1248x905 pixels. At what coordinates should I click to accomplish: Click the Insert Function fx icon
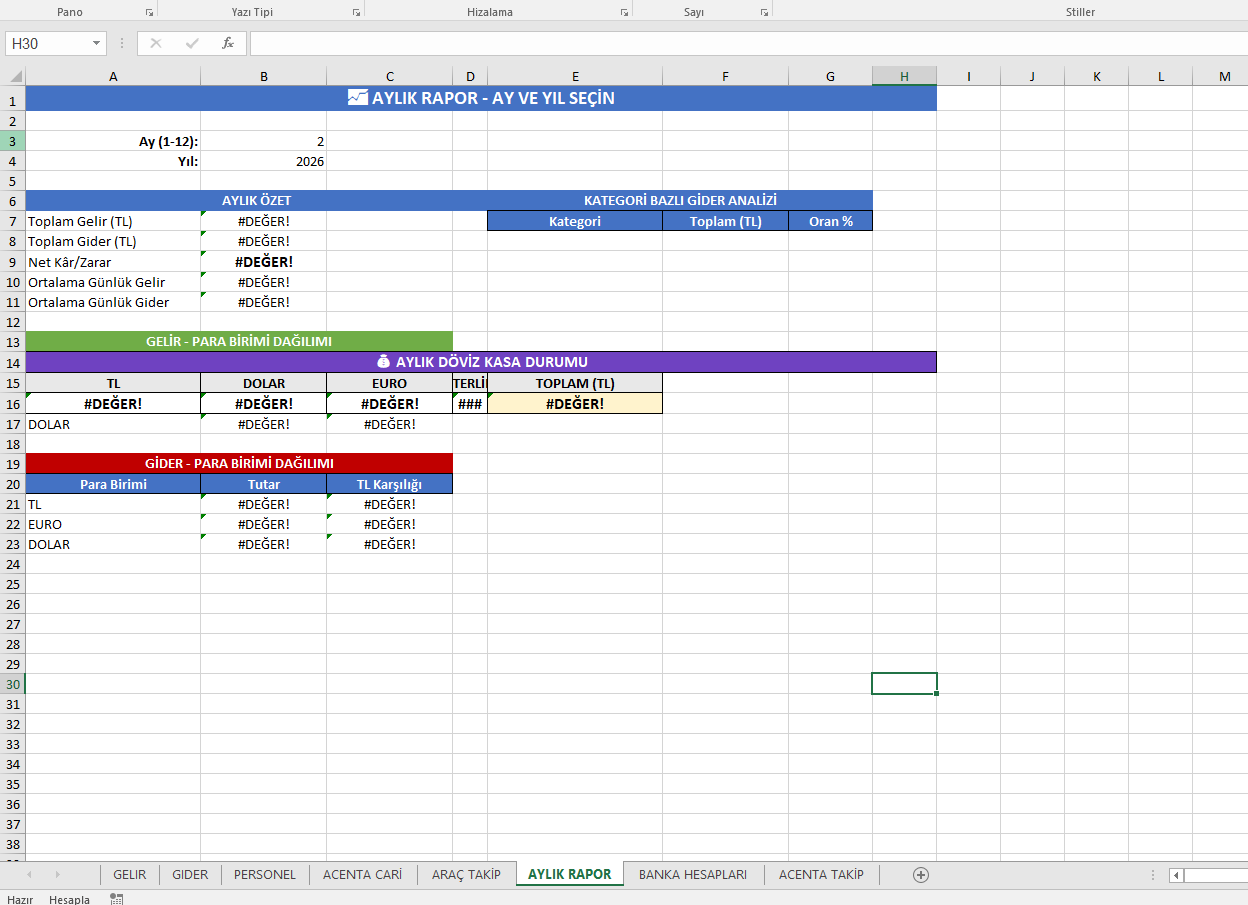(x=228, y=43)
